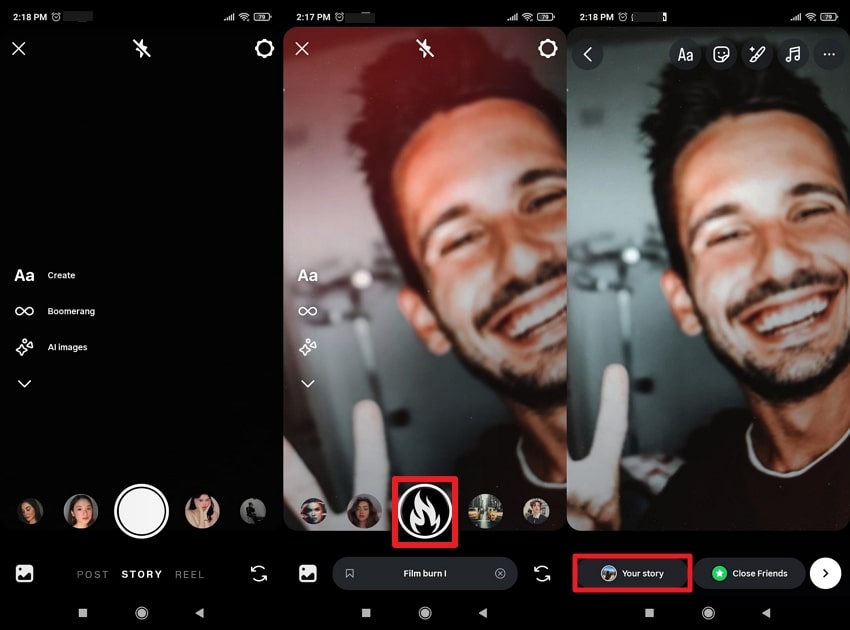Remove the Film burn I filter
The width and height of the screenshot is (850, 630).
[x=499, y=573]
